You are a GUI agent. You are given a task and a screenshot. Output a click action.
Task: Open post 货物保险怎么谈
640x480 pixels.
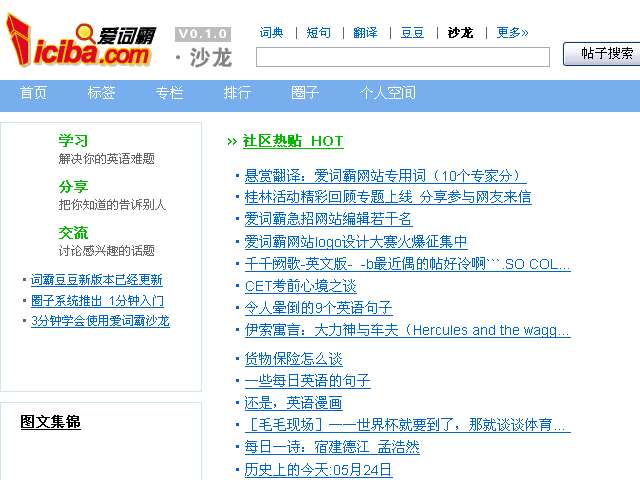(x=293, y=359)
